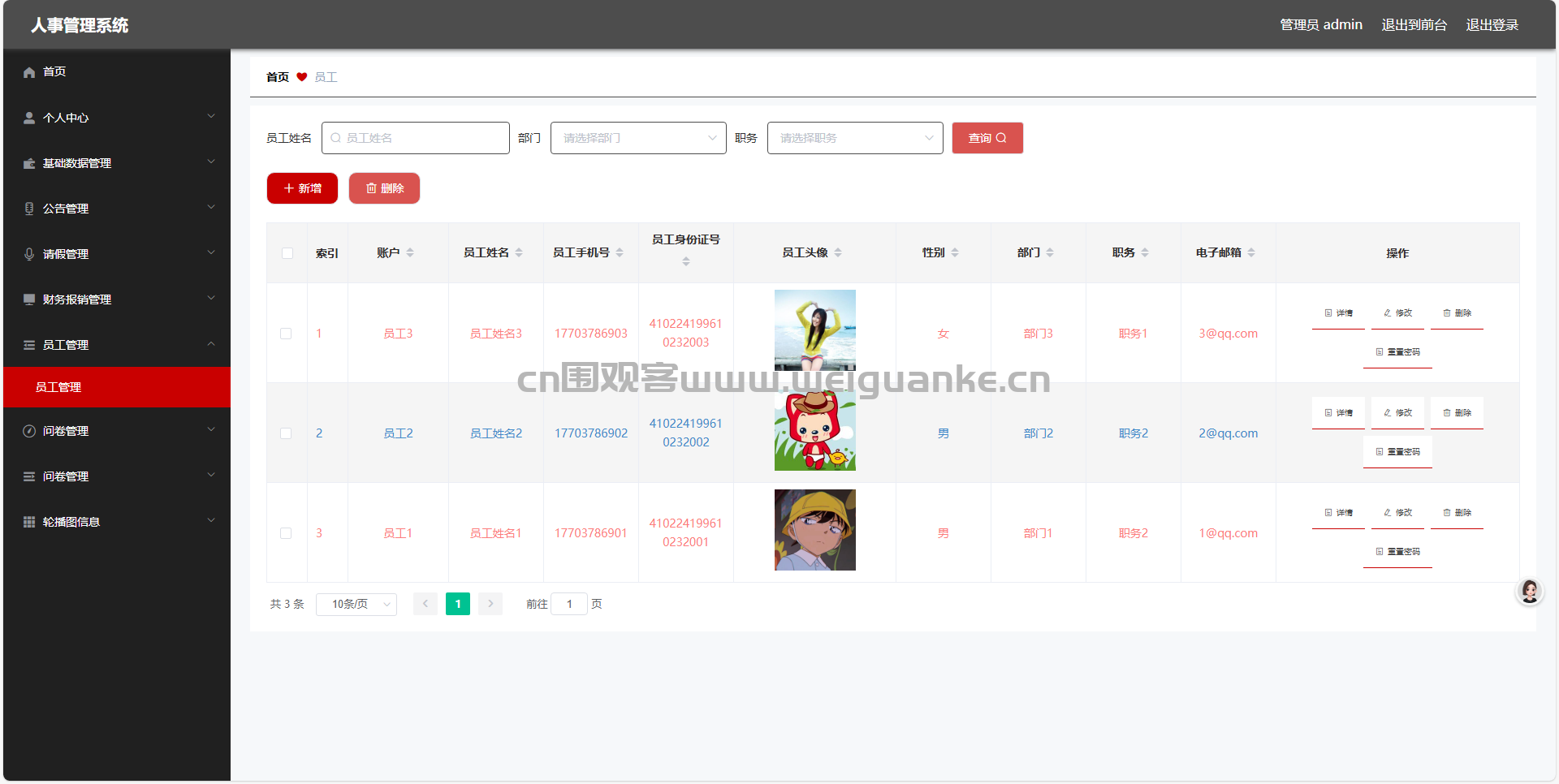Image resolution: width=1559 pixels, height=784 pixels.
Task: Click the home icon beside 首页 in sidebar
Action: 29,72
